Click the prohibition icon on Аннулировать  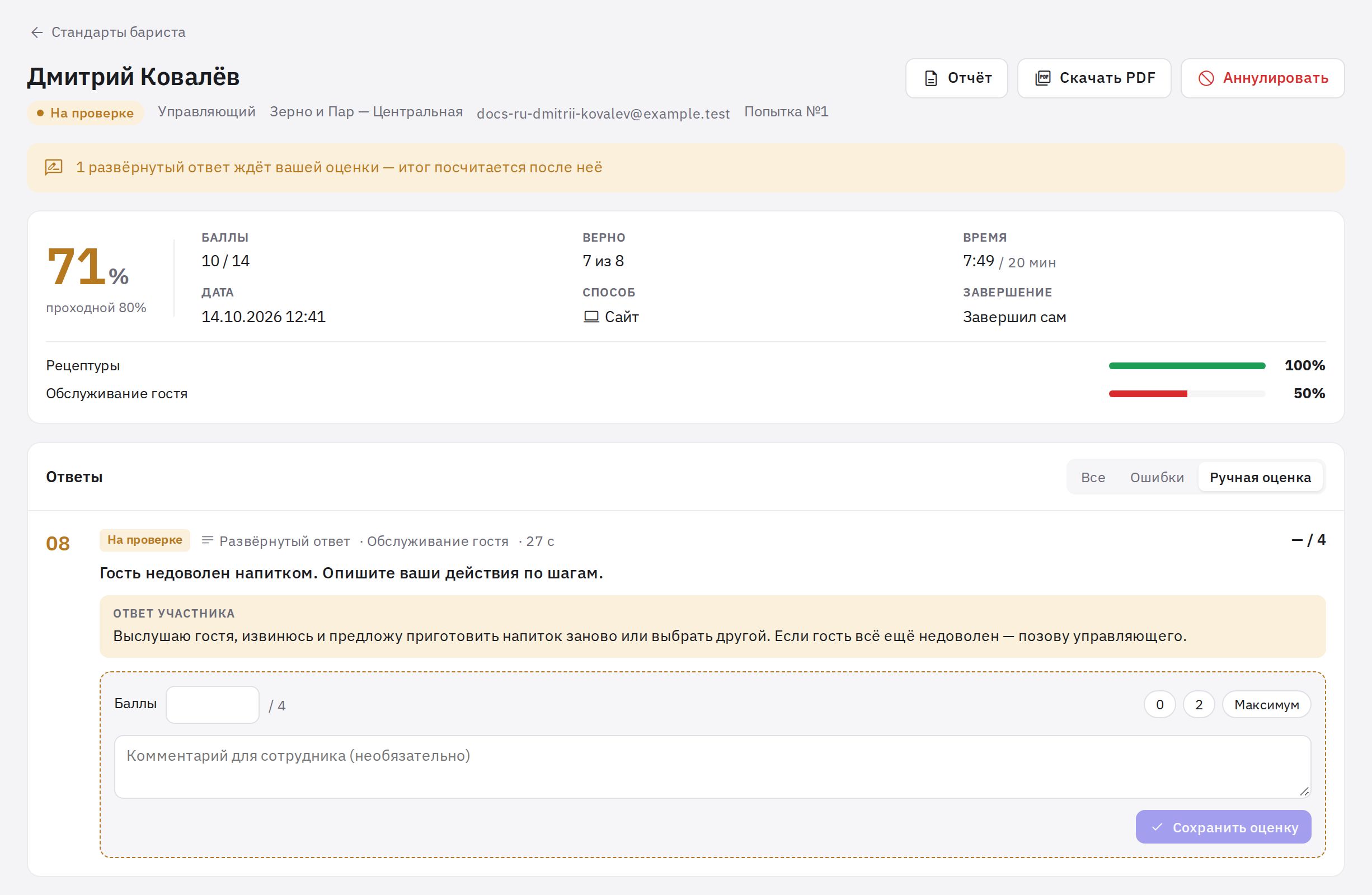tap(1206, 78)
